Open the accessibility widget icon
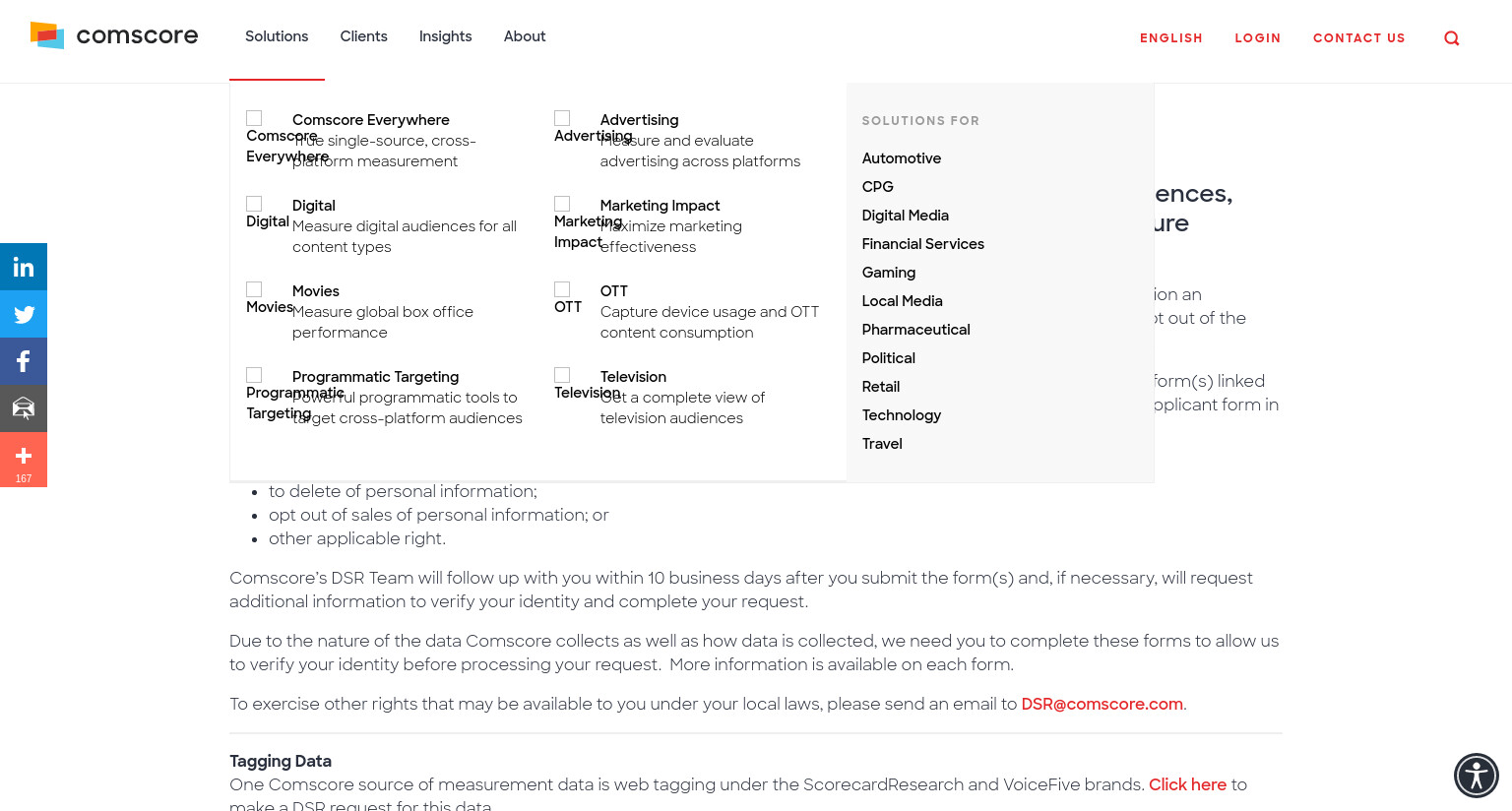The width and height of the screenshot is (1512, 811). (1477, 776)
